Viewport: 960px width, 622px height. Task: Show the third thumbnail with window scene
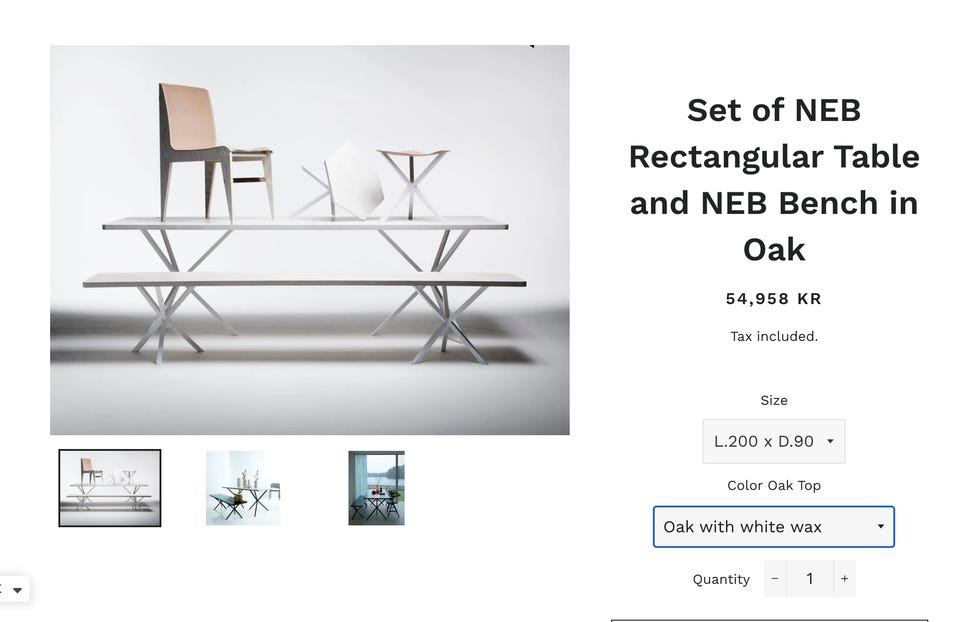point(376,488)
